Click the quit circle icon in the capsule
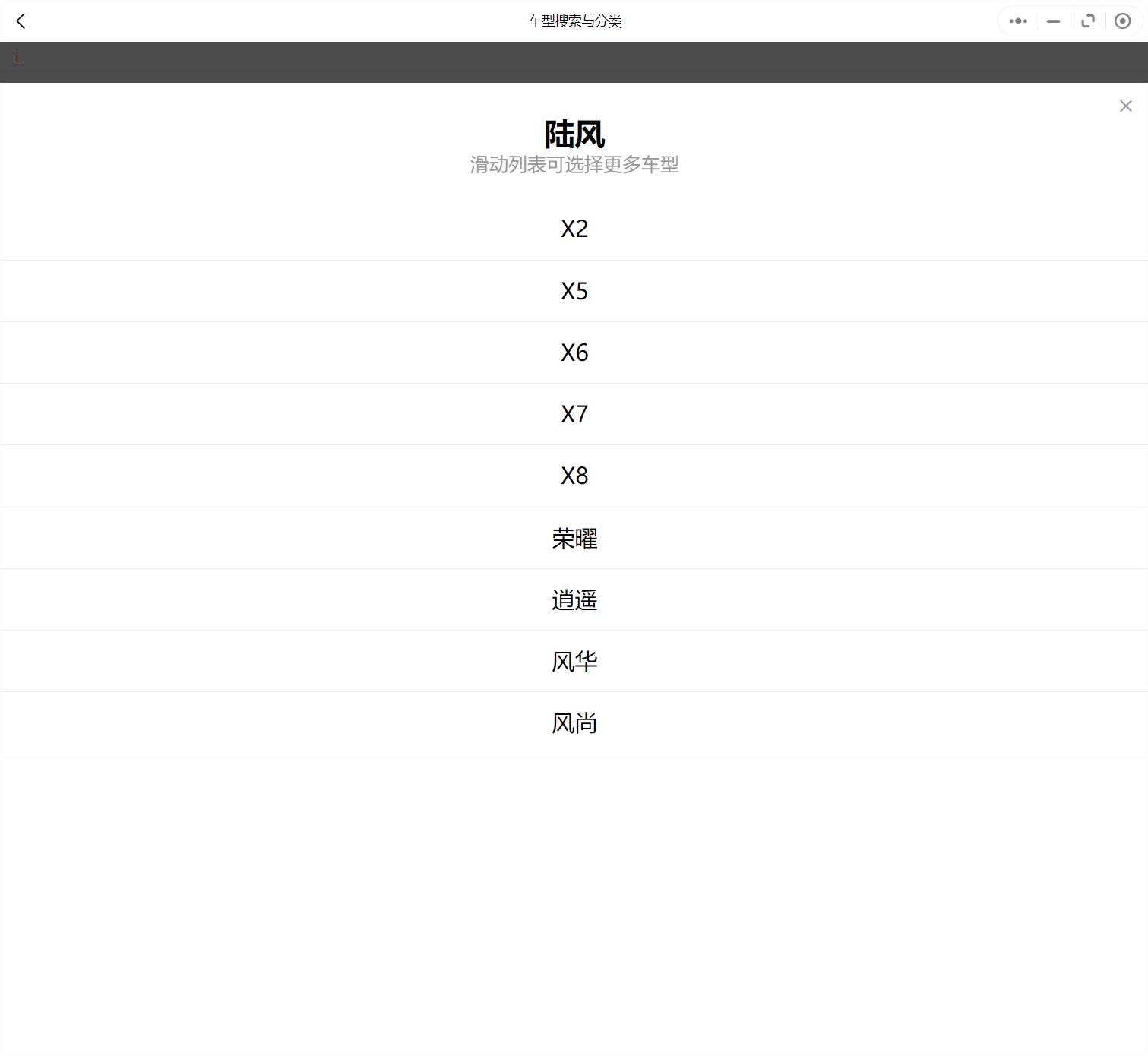This screenshot has height=1056, width=1148. pos(1122,21)
